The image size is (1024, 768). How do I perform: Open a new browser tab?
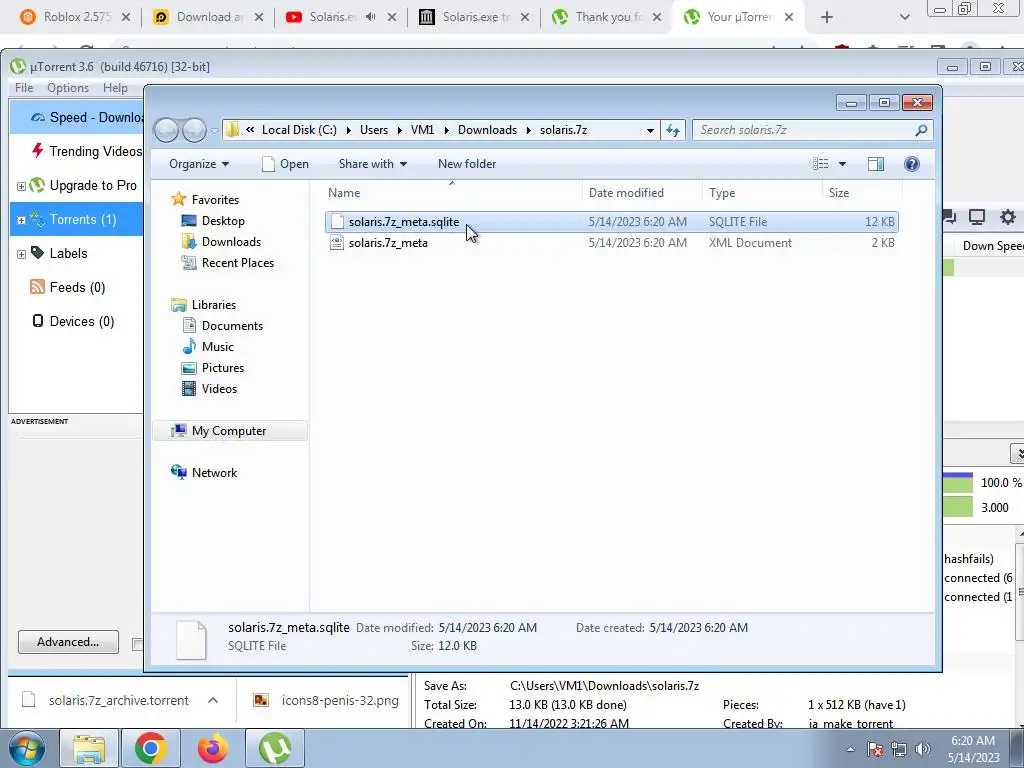(827, 17)
